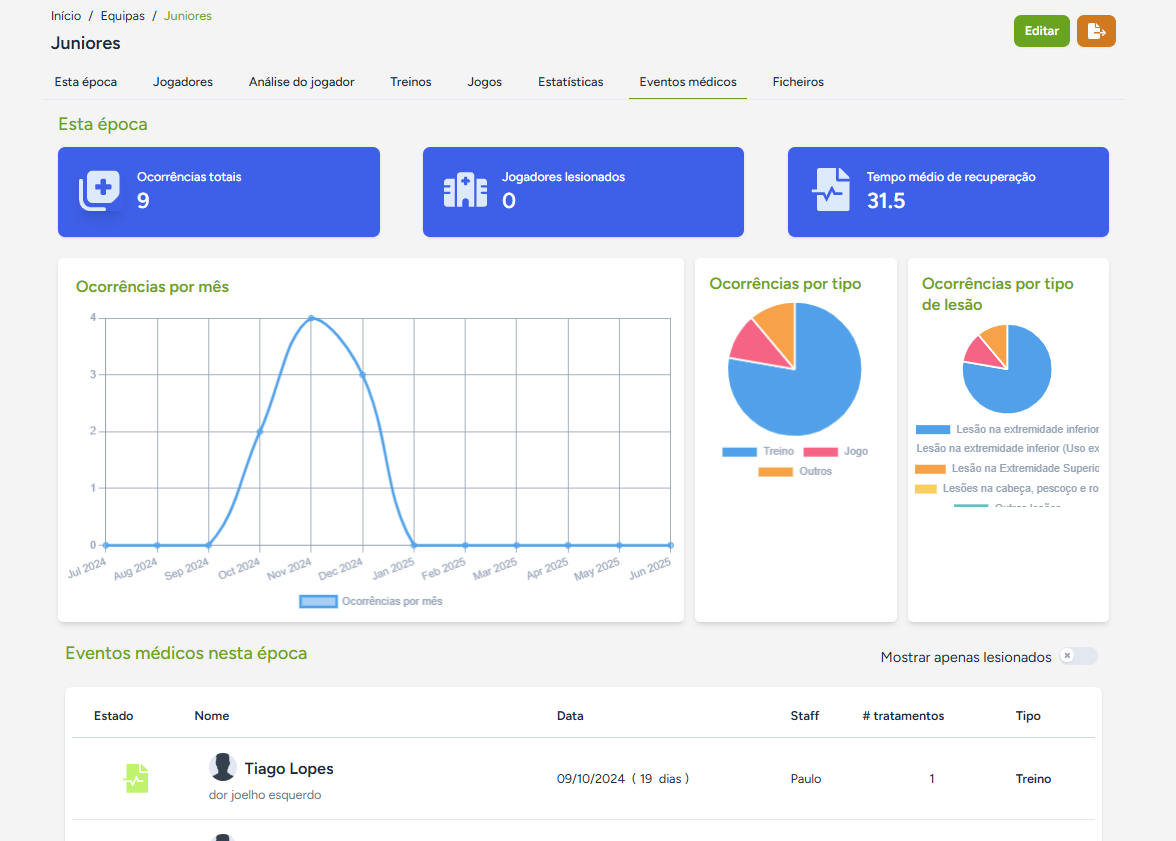
Task: Toggle Lesão na extremidade inferior legend item
Action: pyautogui.click(x=1007, y=429)
